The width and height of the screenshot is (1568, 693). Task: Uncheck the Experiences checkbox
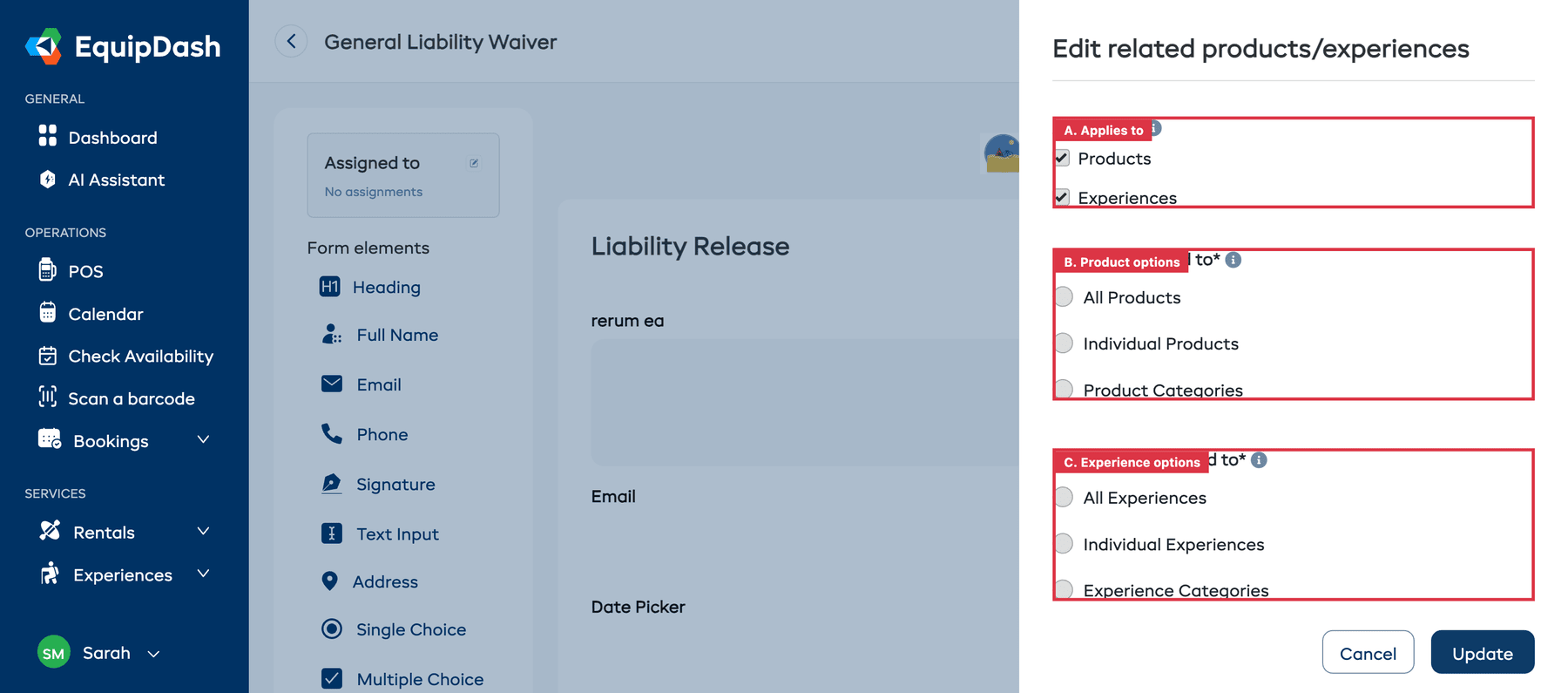click(1062, 198)
